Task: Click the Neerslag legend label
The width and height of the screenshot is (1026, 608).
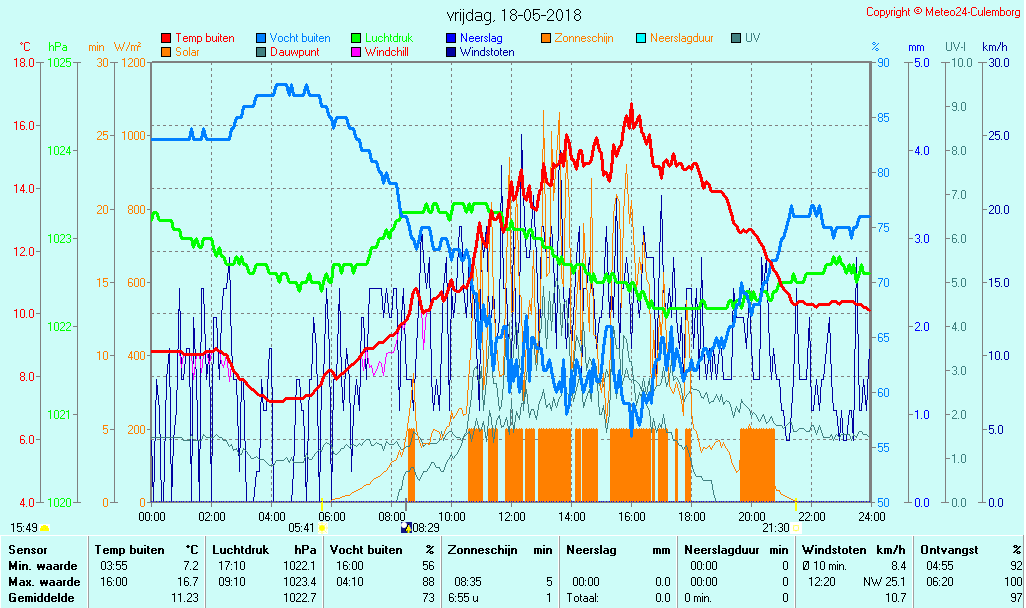Action: pos(482,38)
